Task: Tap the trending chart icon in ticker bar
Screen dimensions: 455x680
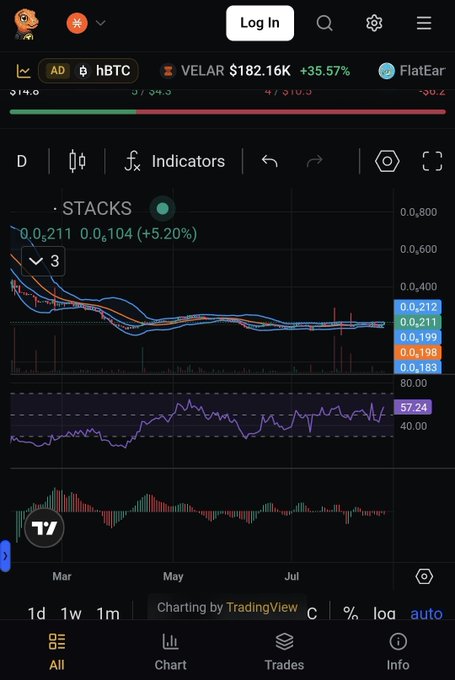Action: 24,71
